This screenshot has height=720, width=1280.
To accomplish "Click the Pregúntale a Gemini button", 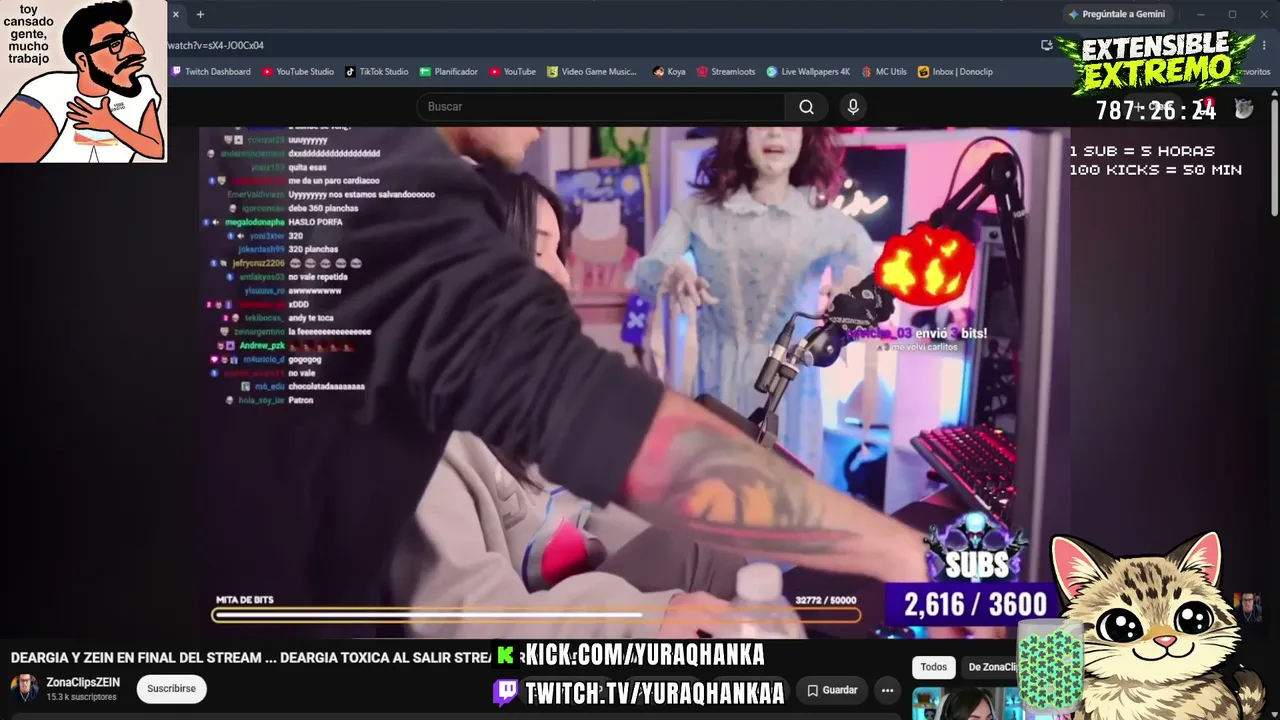I will coord(1116,14).
